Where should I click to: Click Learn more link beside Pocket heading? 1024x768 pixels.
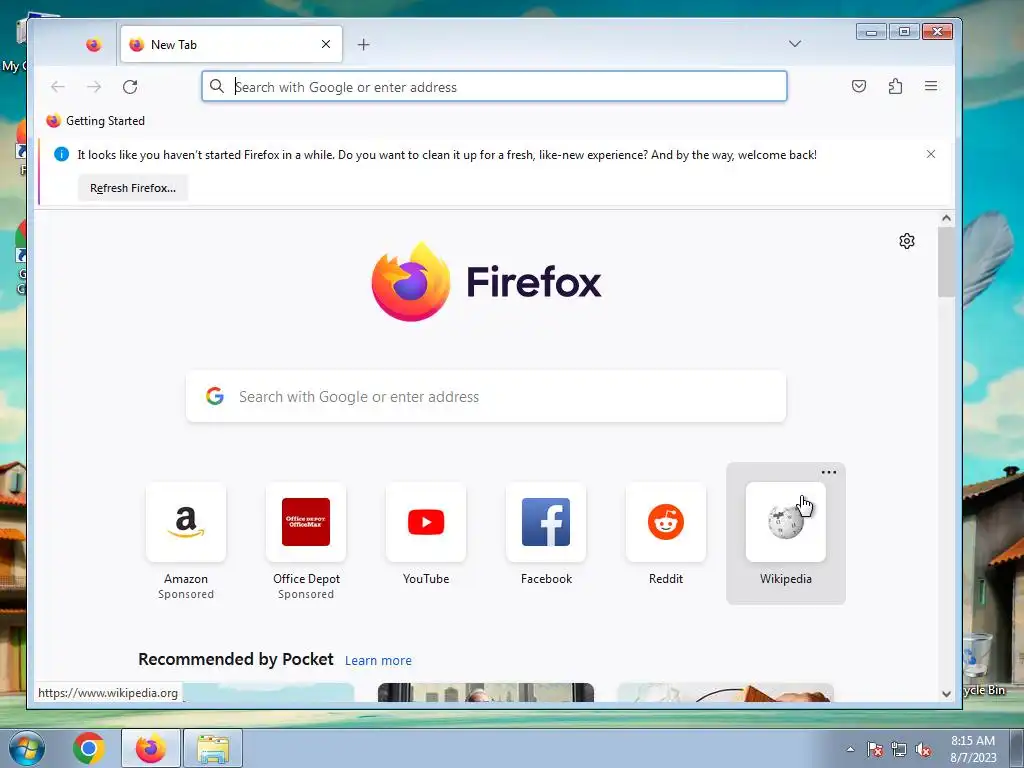pos(378,660)
